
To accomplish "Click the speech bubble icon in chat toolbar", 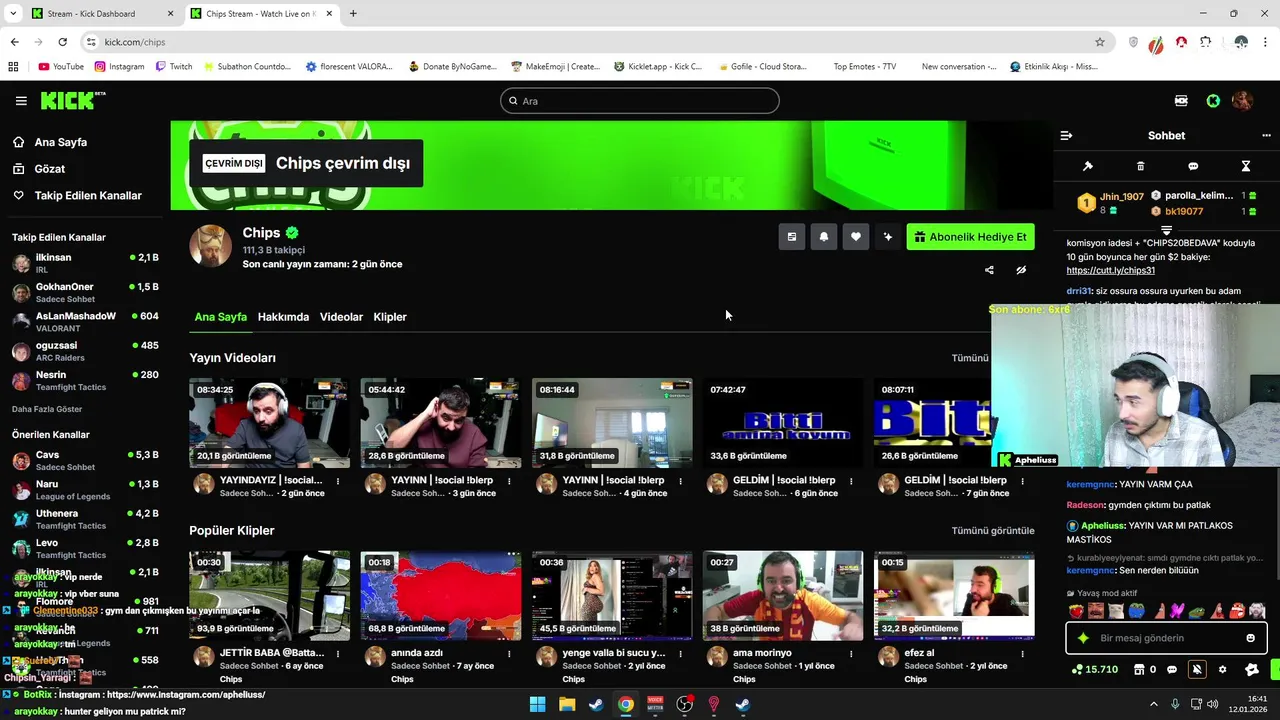I will 1193,166.
